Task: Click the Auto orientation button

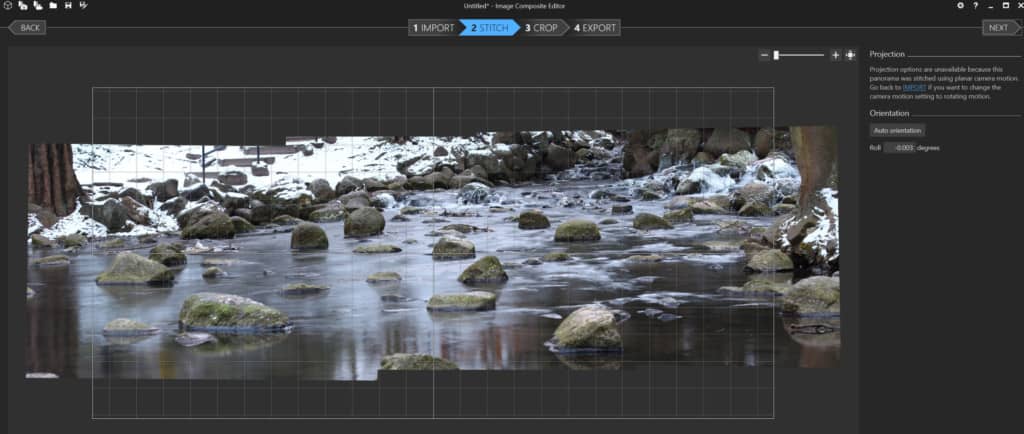Action: [x=897, y=130]
